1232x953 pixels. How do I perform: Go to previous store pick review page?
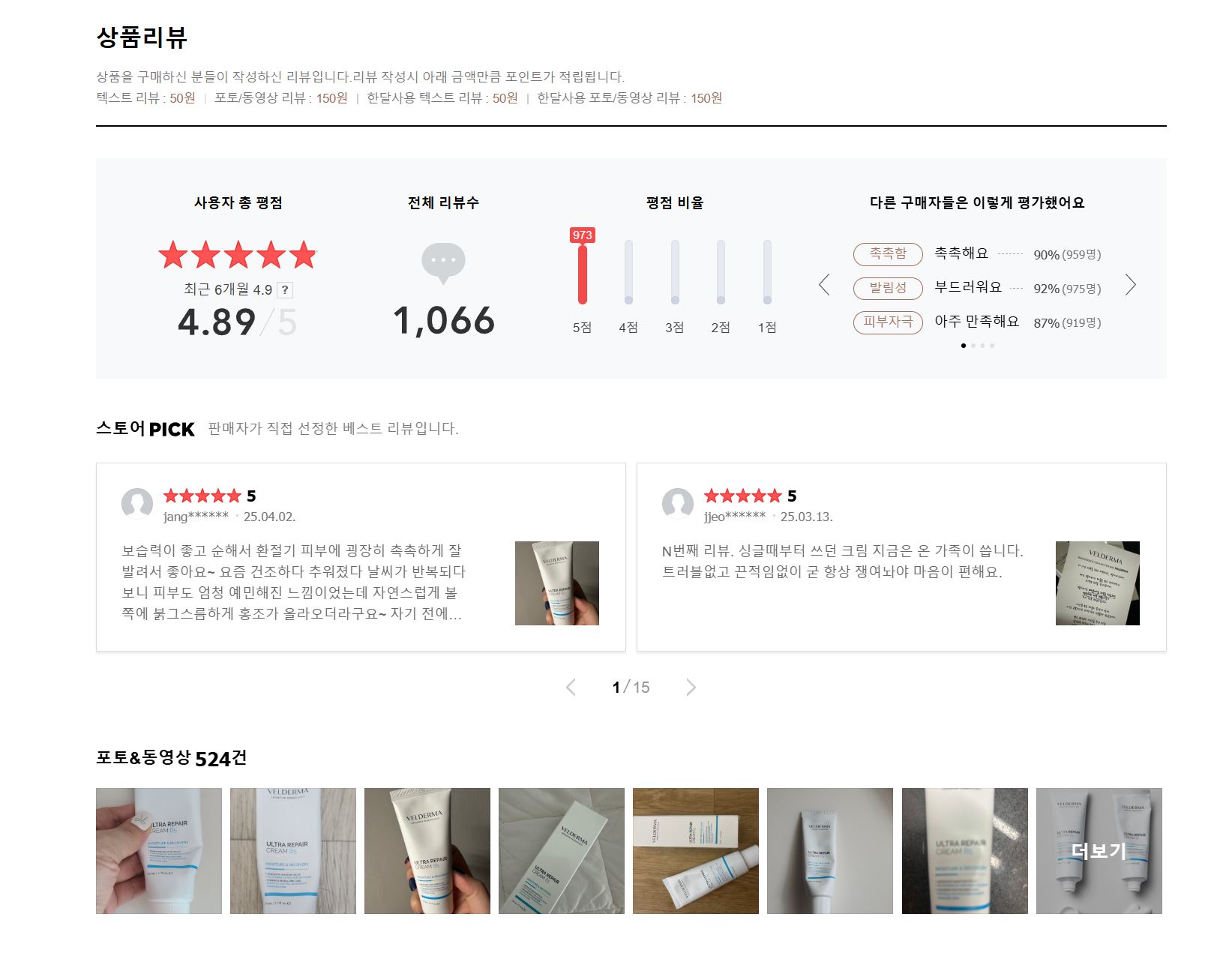point(571,688)
